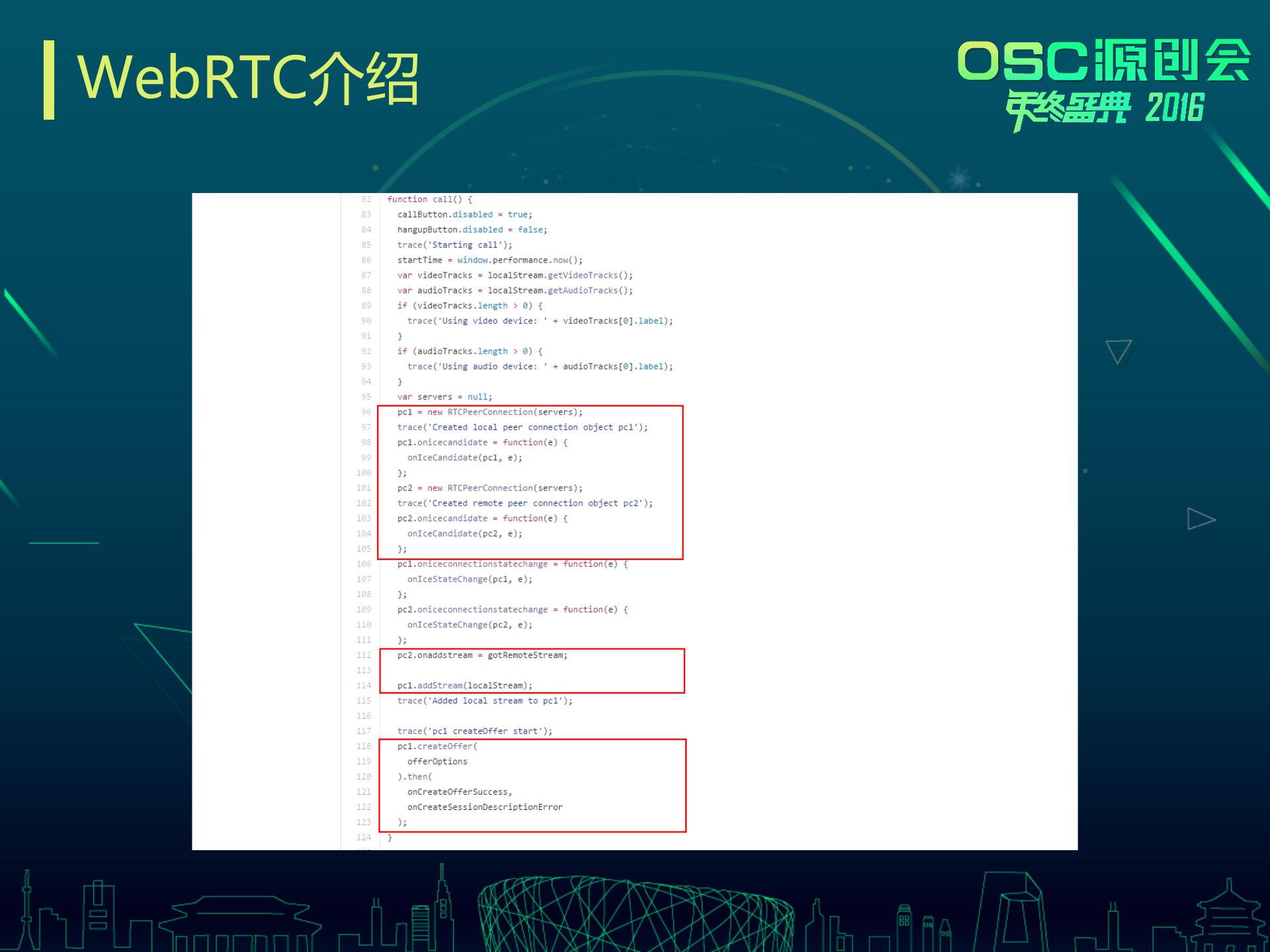This screenshot has width=1270, height=952.
Task: Click onCreateOfferSuccess on line 121
Action: point(460,791)
